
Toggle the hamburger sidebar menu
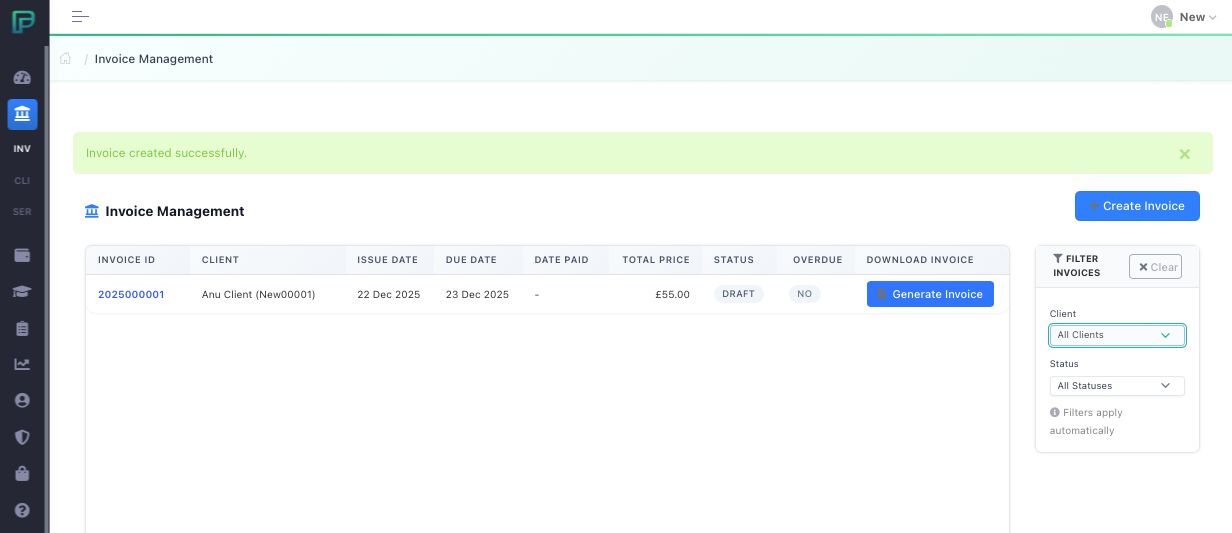pyautogui.click(x=80, y=17)
